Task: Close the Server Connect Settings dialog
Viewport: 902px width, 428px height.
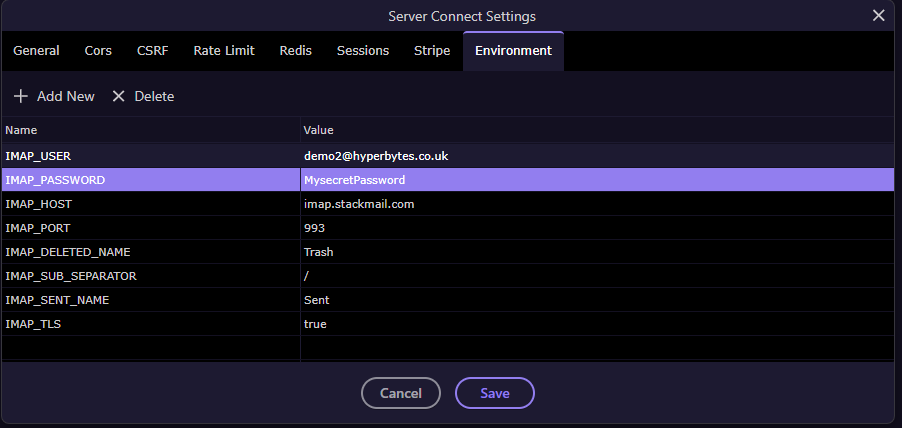Action: (x=878, y=16)
